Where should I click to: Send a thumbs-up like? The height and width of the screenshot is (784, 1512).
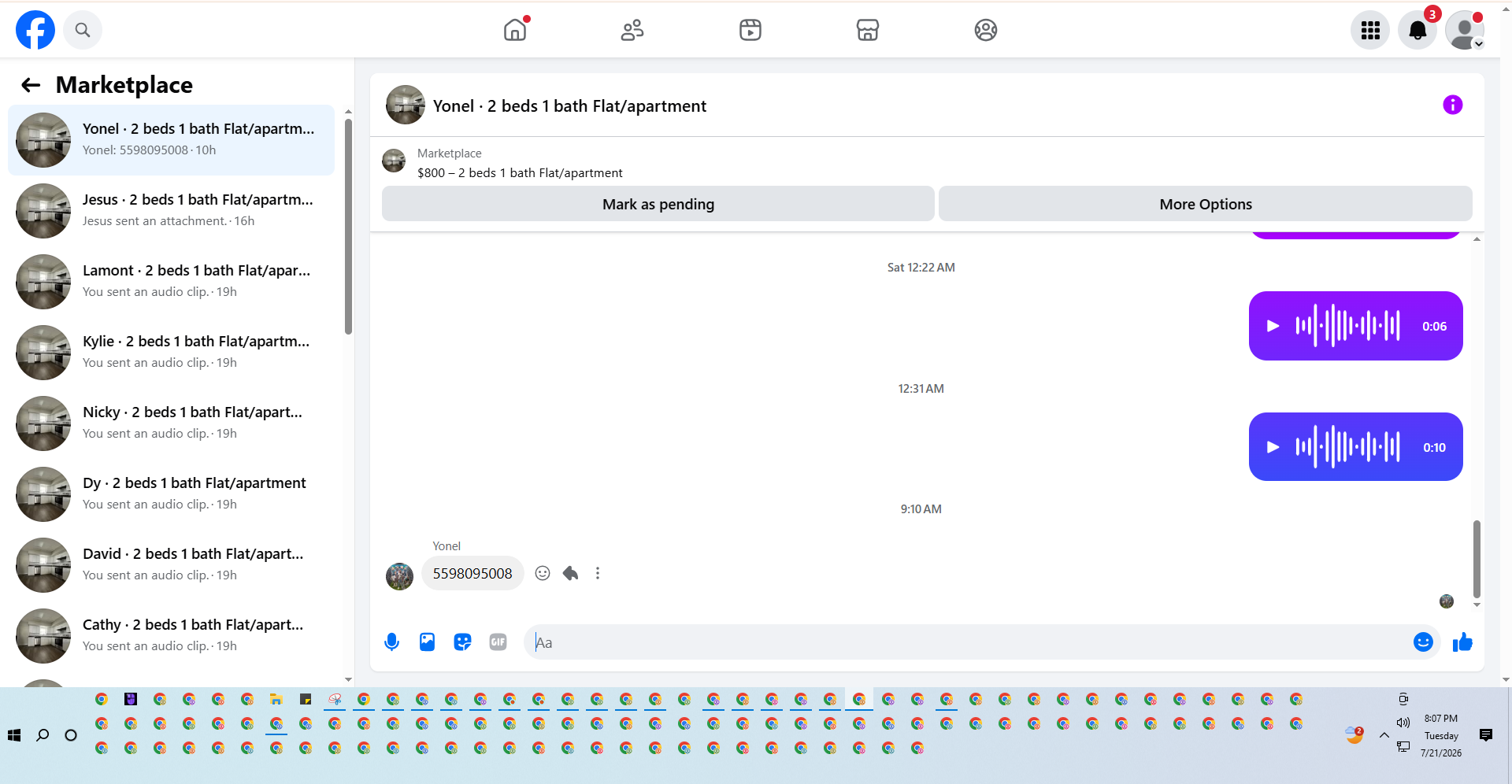click(1462, 642)
